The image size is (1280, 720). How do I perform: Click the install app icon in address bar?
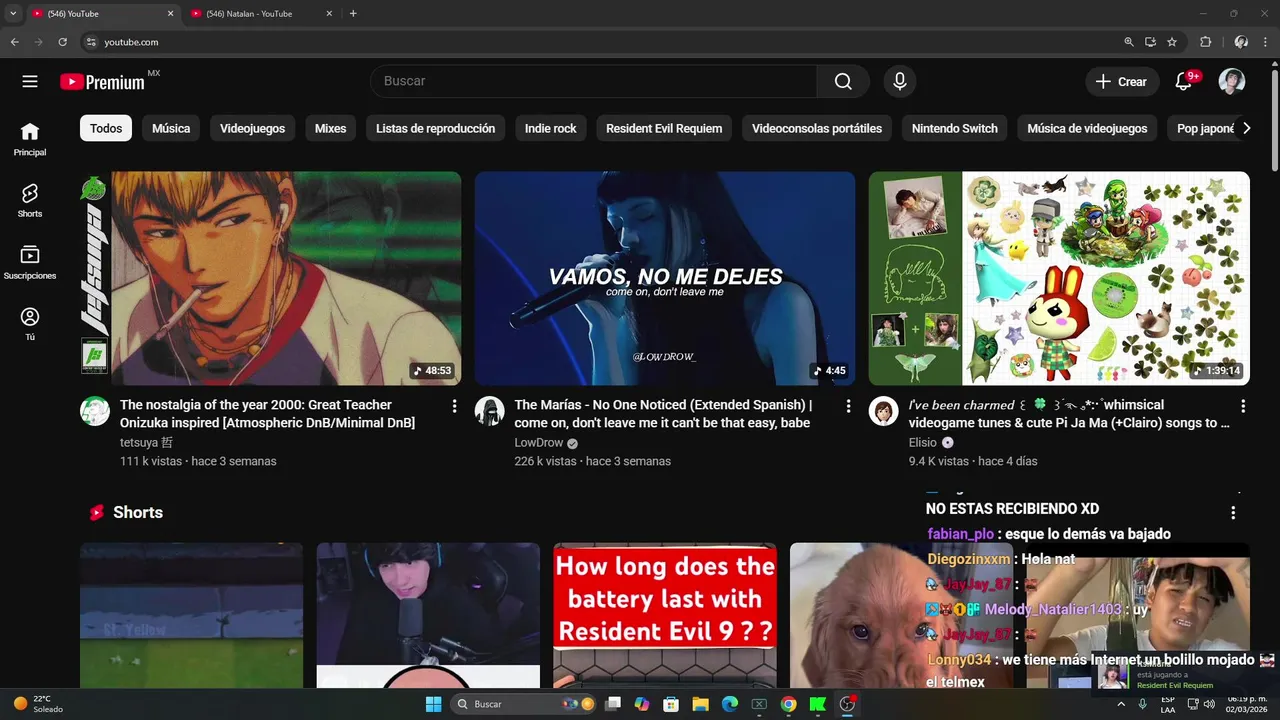point(1150,42)
